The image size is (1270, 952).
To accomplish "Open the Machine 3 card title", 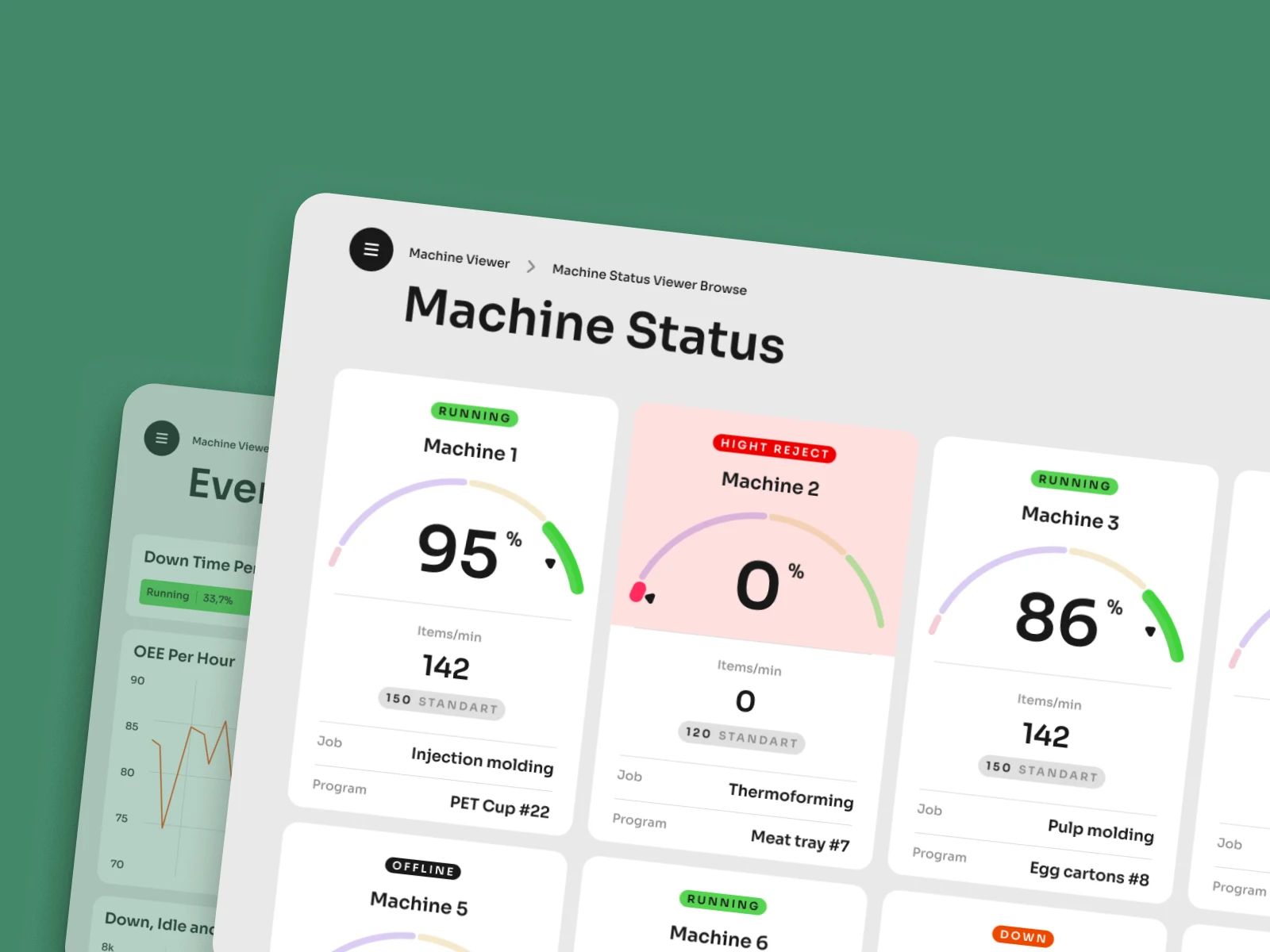I will (1070, 518).
